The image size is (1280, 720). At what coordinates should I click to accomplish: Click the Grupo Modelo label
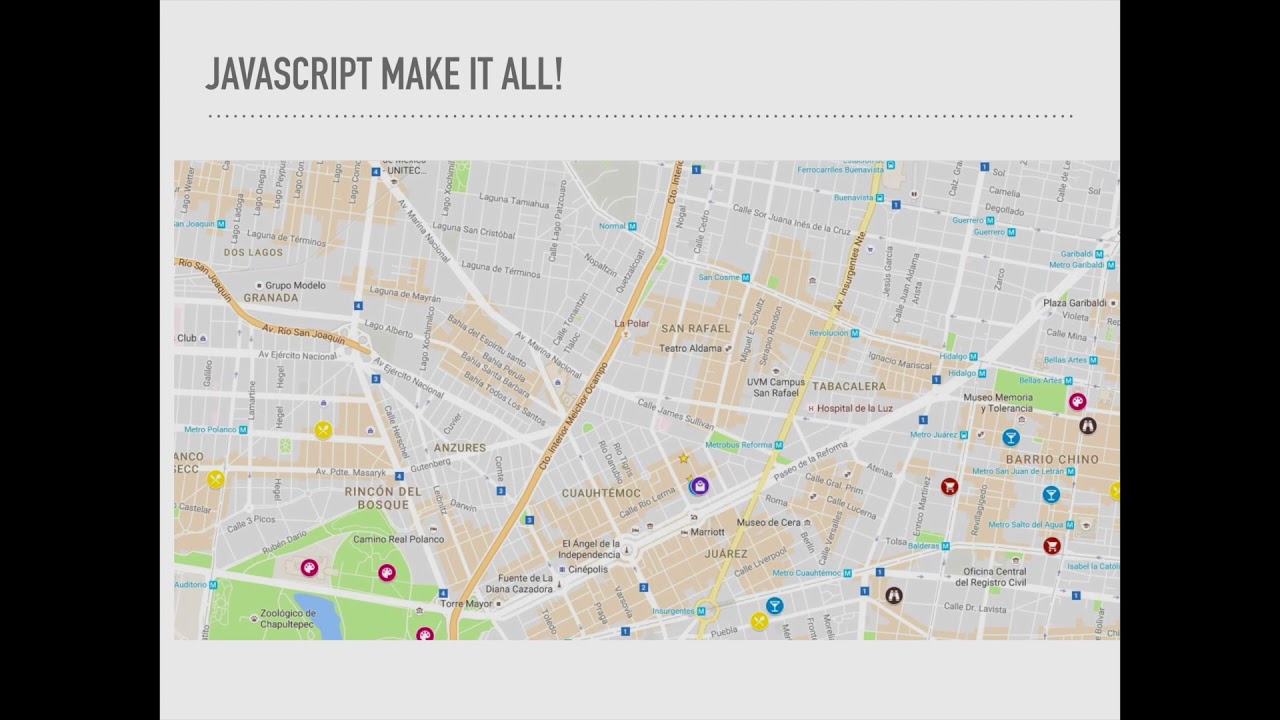(x=295, y=285)
